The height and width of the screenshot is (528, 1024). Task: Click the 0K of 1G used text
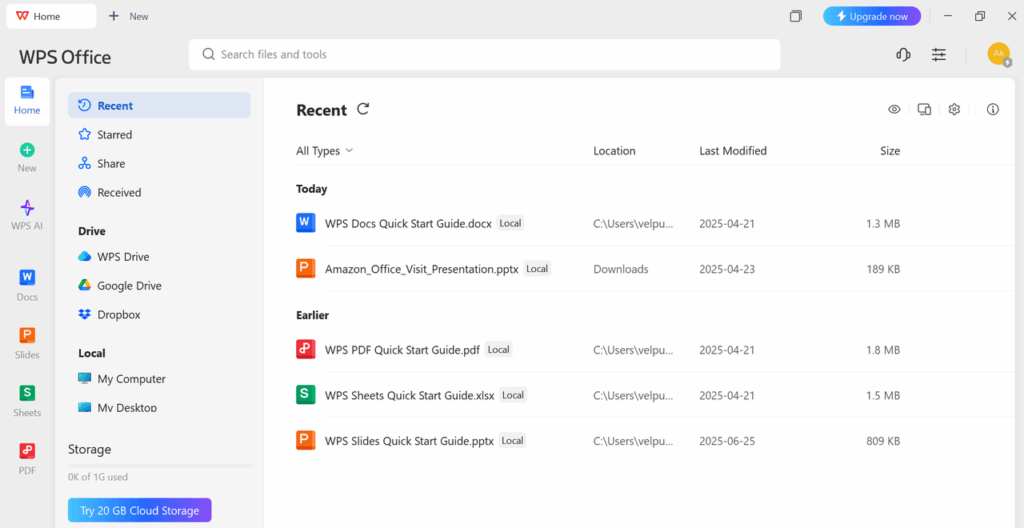(x=98, y=477)
